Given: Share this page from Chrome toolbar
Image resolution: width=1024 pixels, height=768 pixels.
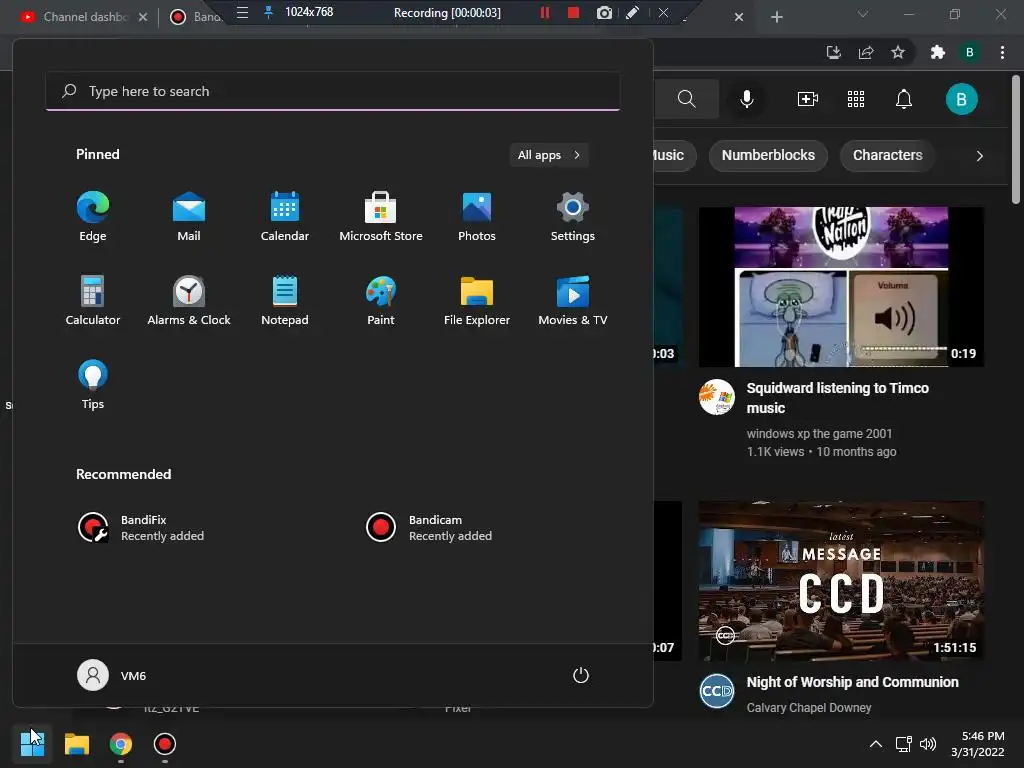Looking at the screenshot, I should [866, 52].
